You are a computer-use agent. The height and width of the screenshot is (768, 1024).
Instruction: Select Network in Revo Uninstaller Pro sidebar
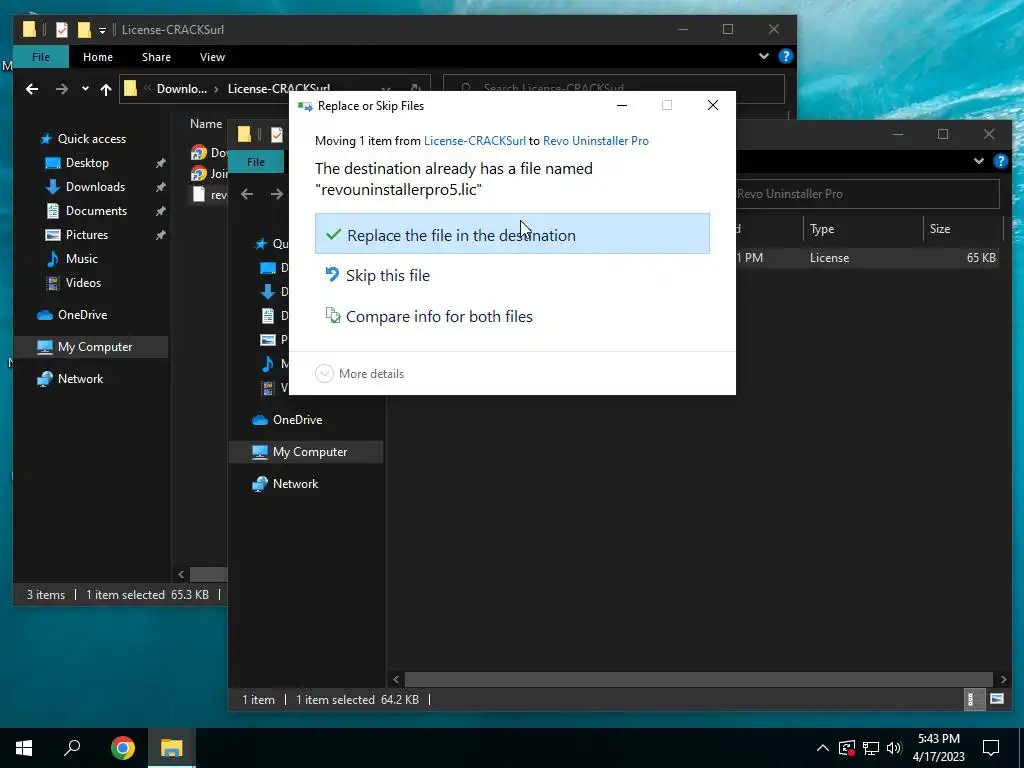(295, 484)
